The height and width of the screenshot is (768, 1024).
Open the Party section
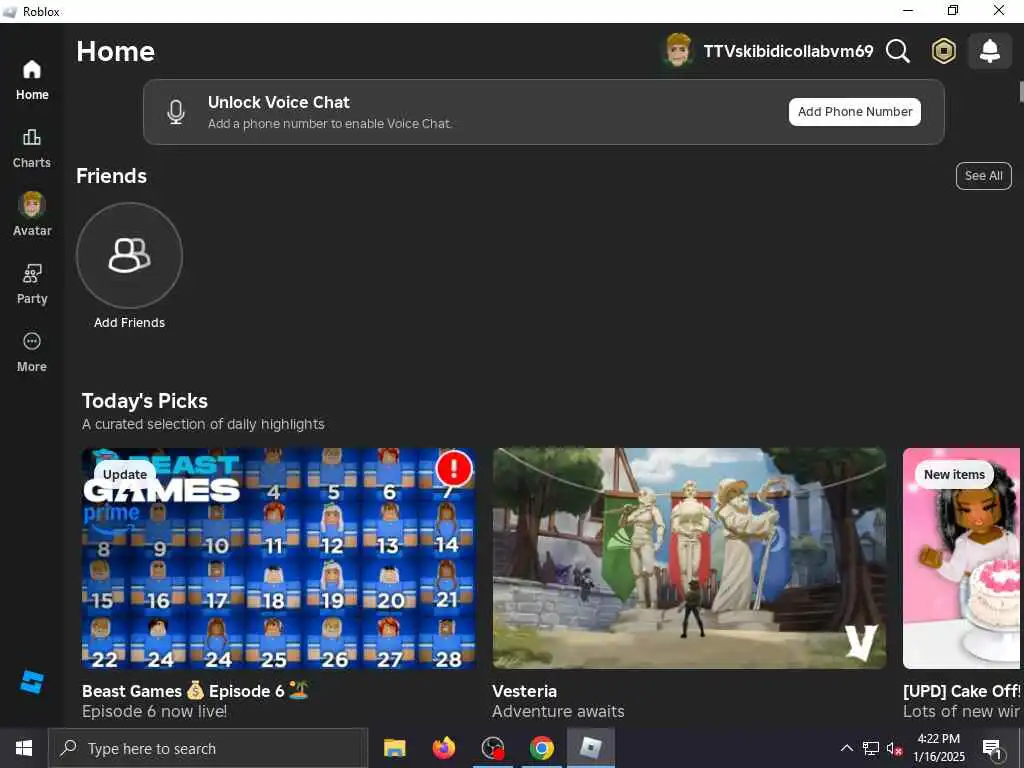(x=31, y=284)
